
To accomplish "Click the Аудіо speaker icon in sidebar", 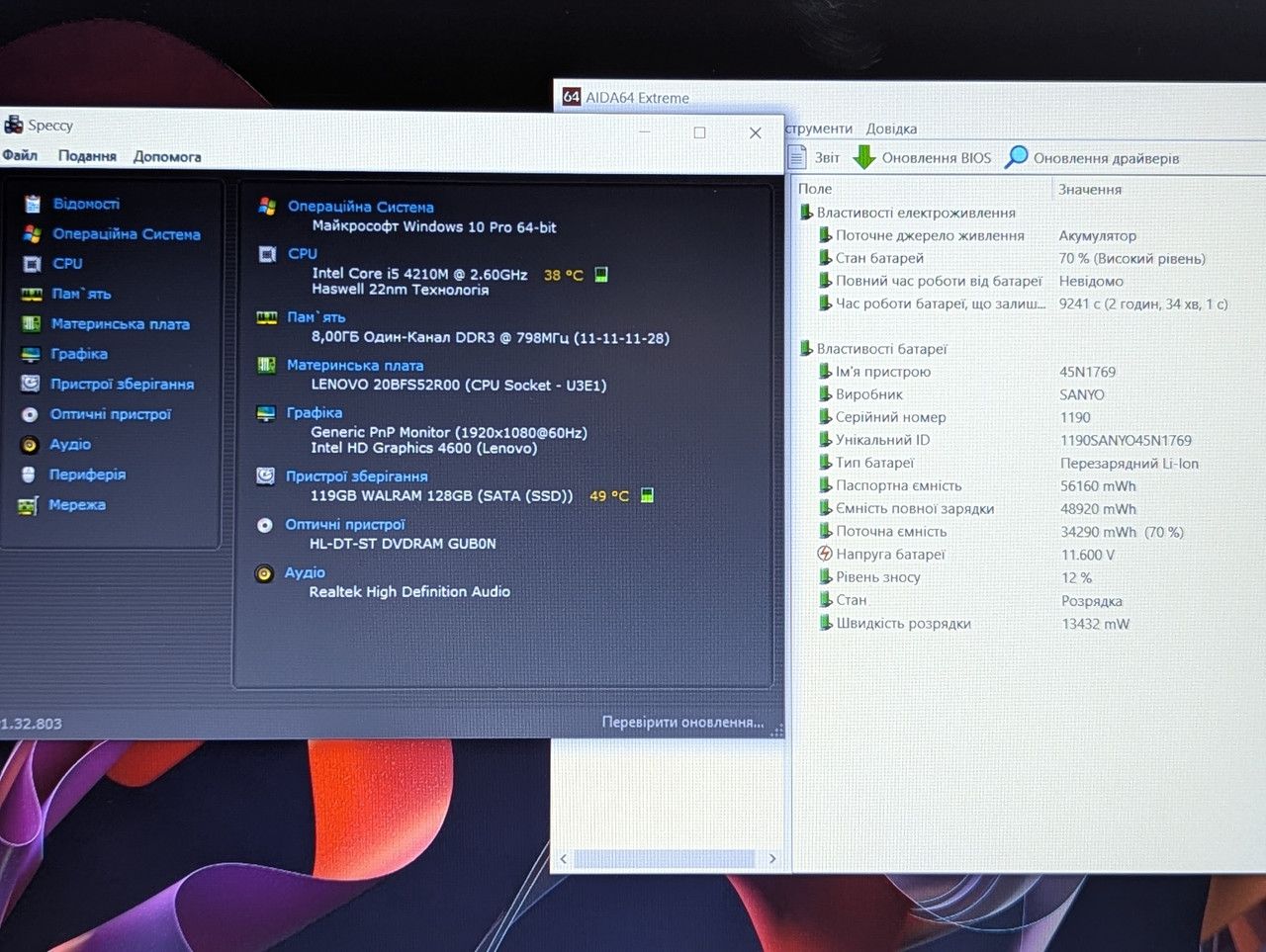I will click(x=31, y=445).
